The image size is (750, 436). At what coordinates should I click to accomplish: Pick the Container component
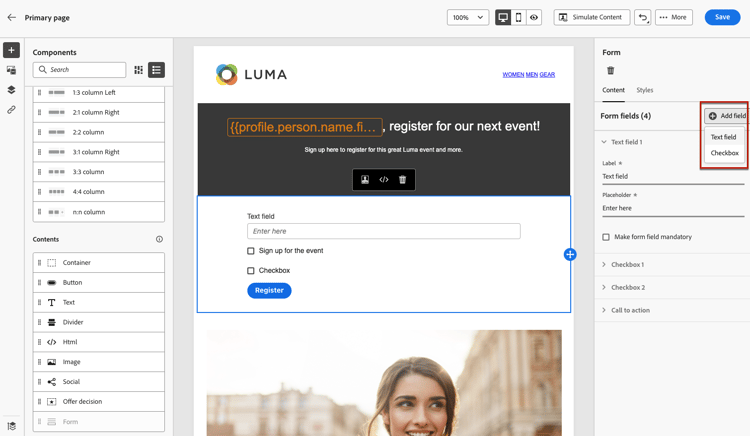coord(99,262)
